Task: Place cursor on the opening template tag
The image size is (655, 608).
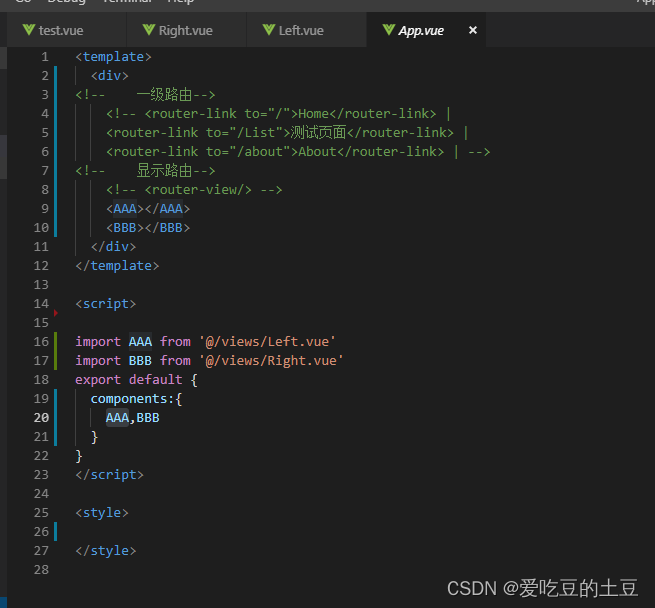Action: [x=113, y=57]
